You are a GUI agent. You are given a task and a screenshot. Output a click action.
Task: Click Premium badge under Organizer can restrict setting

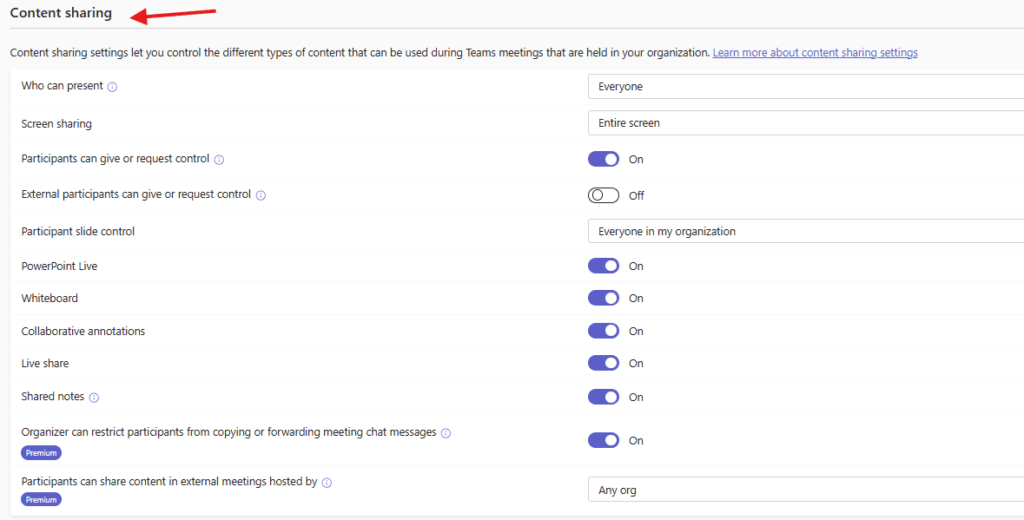[41, 452]
